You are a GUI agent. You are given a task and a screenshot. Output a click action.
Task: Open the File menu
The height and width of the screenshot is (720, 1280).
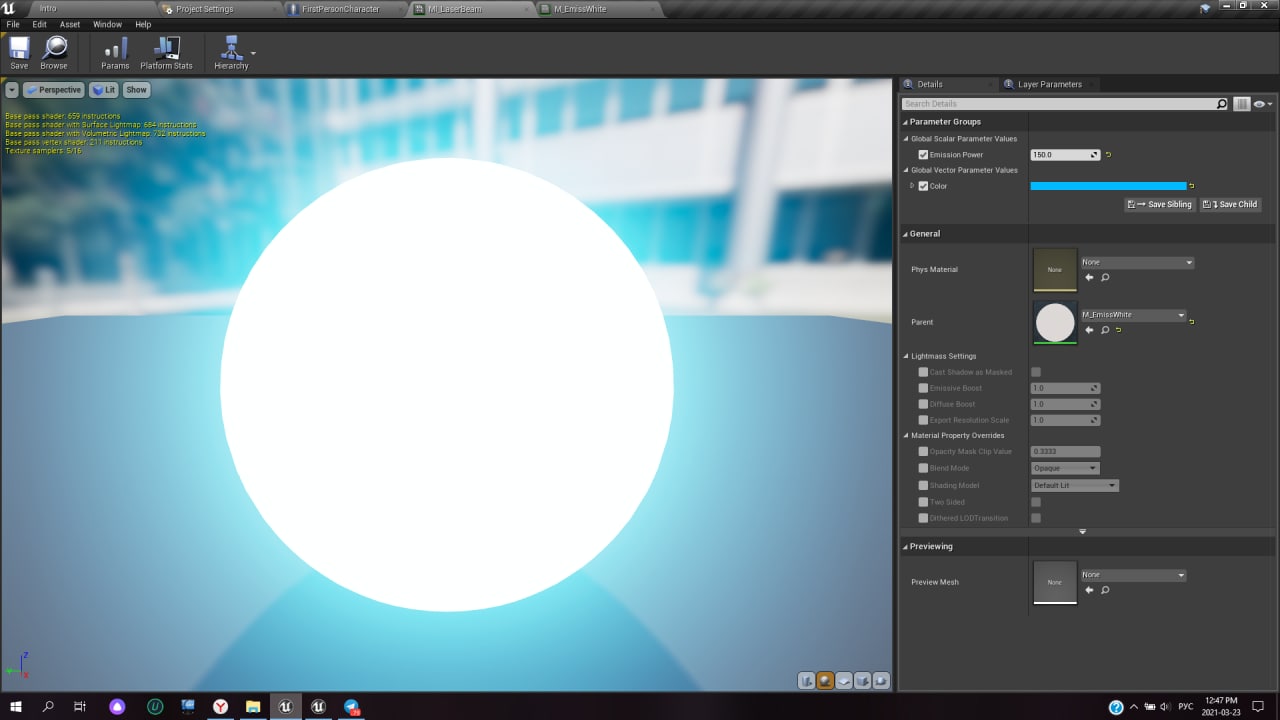[x=13, y=24]
